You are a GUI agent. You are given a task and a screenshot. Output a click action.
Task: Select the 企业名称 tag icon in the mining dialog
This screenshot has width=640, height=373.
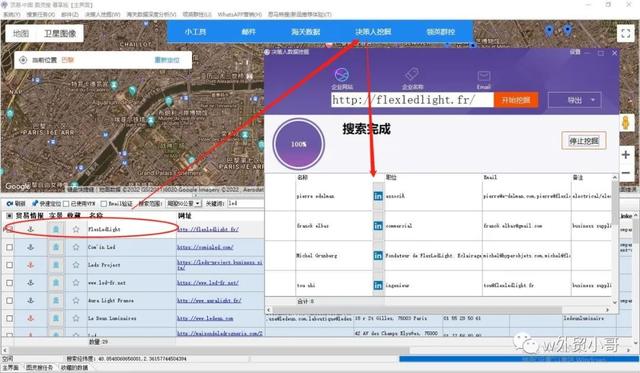click(x=412, y=75)
